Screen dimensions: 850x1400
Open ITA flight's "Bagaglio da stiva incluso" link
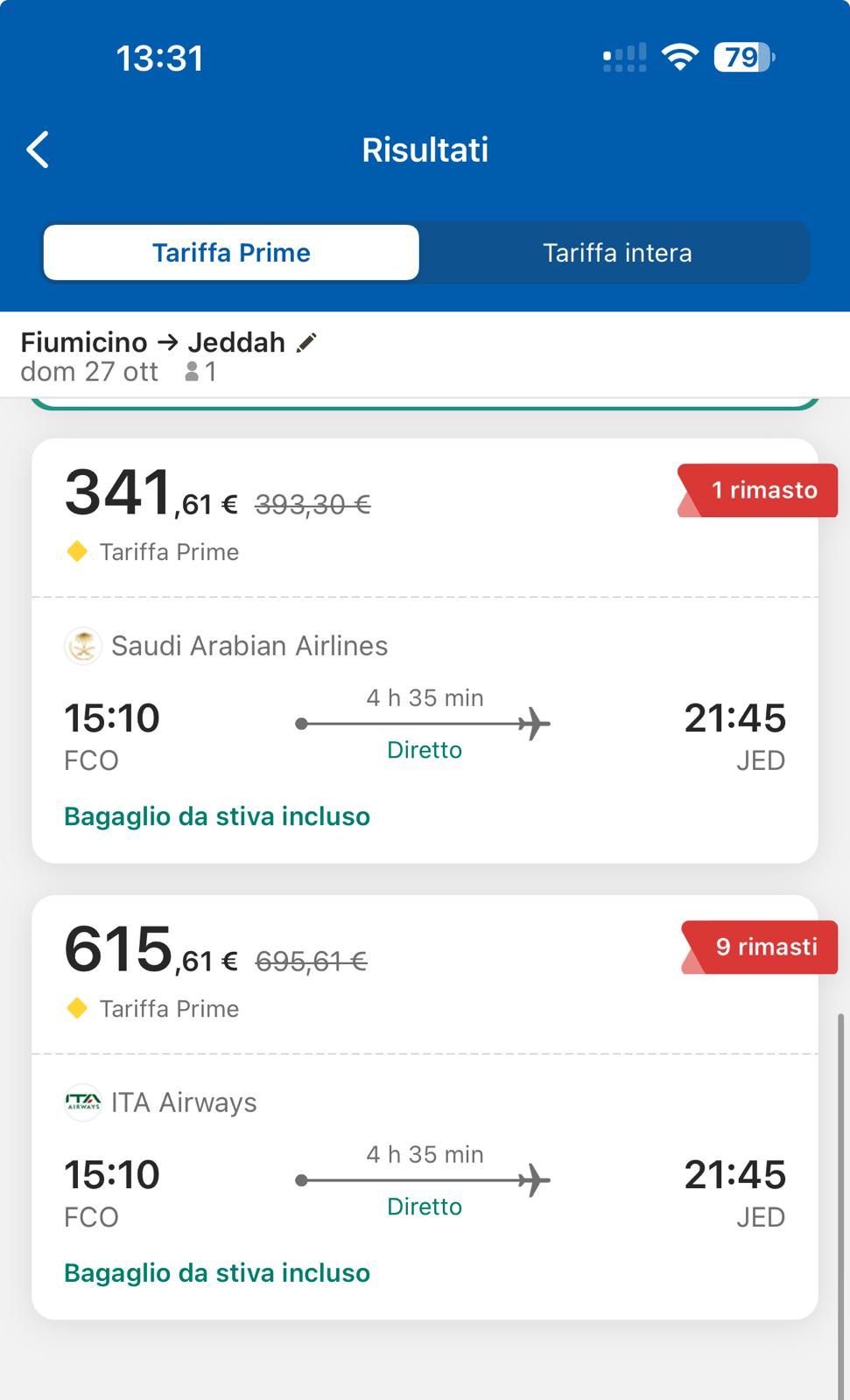click(217, 1273)
